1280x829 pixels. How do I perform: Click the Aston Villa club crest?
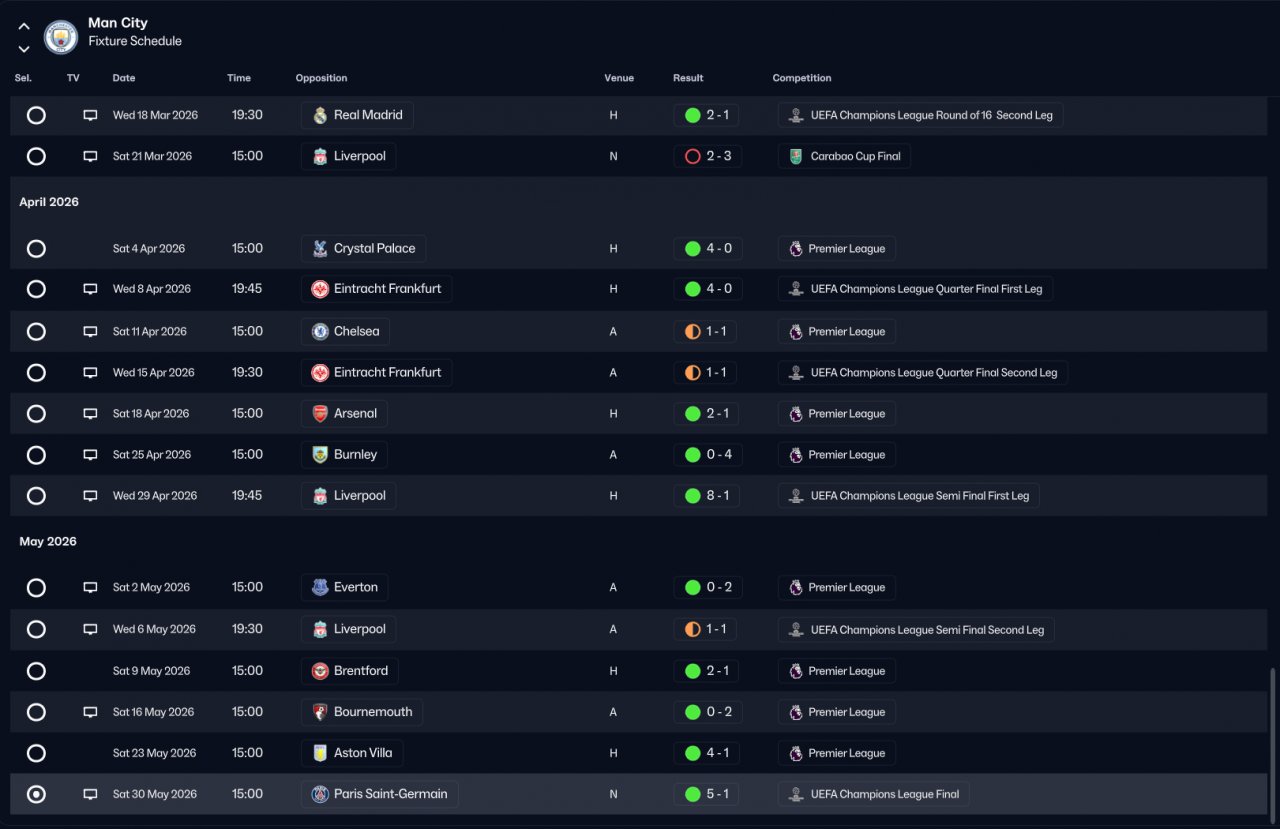click(x=320, y=753)
